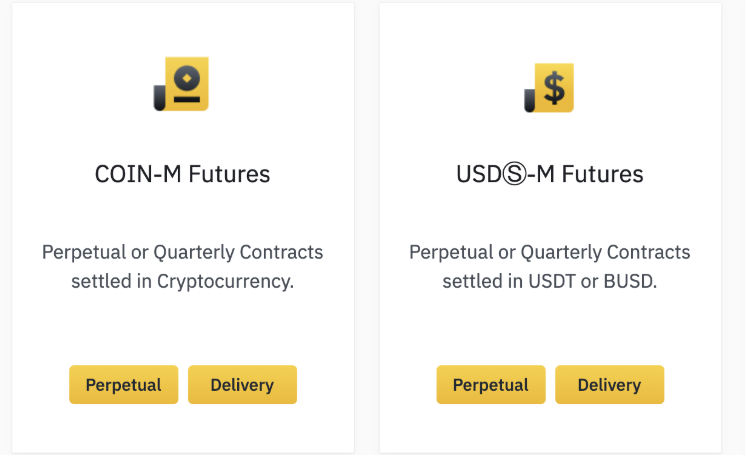
Task: Open COIN-M Delivery contracts
Action: click(x=242, y=385)
